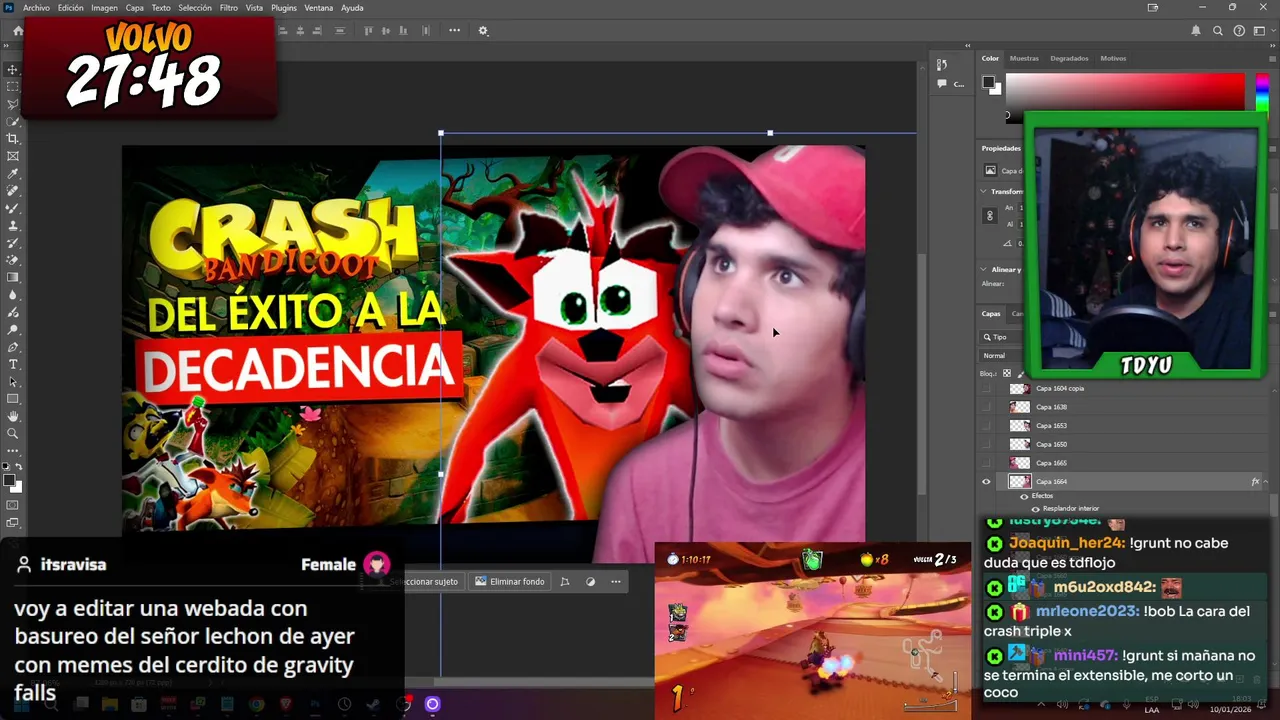The width and height of the screenshot is (1280, 720).
Task: Open the Tipo layer filter dropdown
Action: 1003,337
